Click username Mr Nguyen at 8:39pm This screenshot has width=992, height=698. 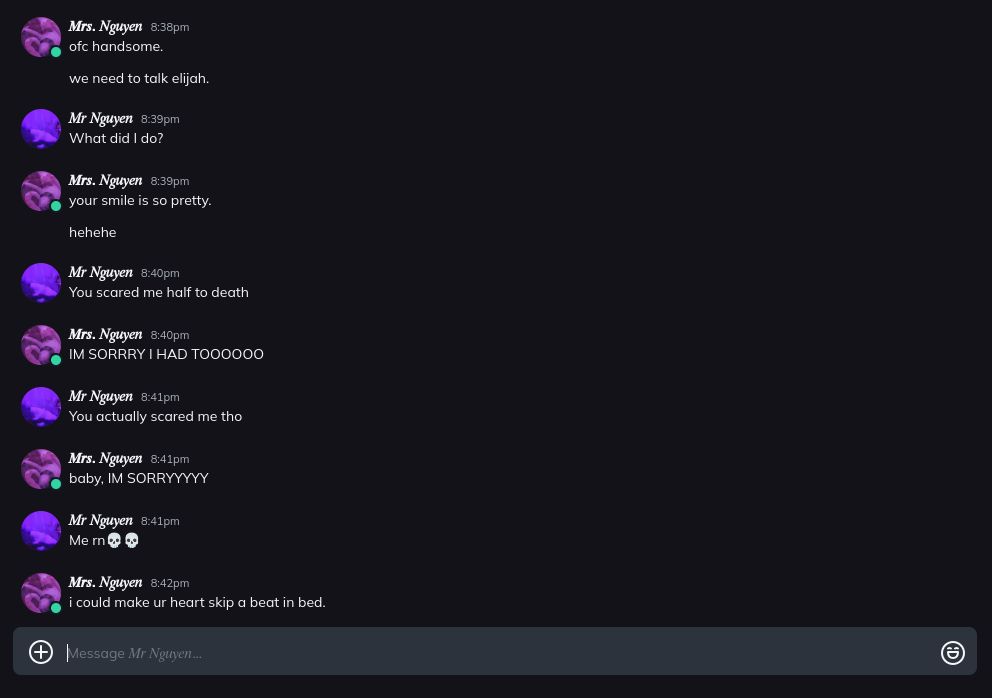click(x=100, y=119)
